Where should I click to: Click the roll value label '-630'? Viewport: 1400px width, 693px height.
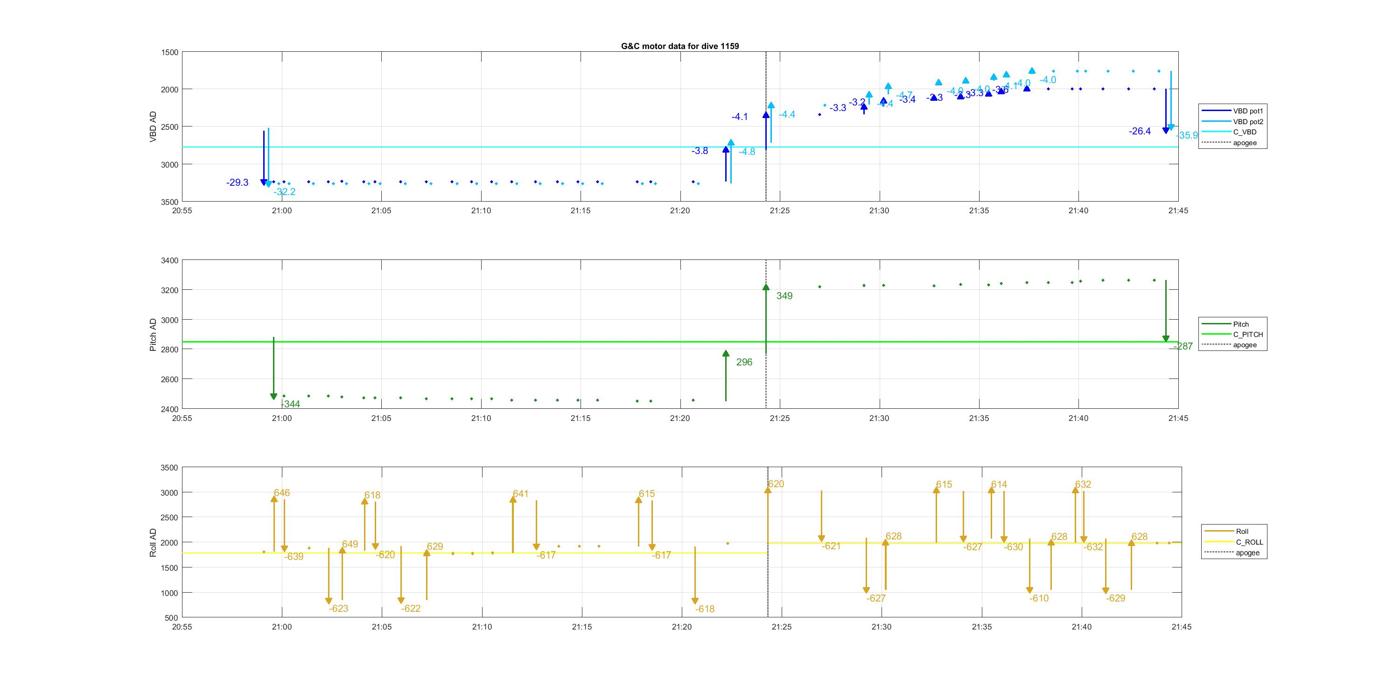1014,547
